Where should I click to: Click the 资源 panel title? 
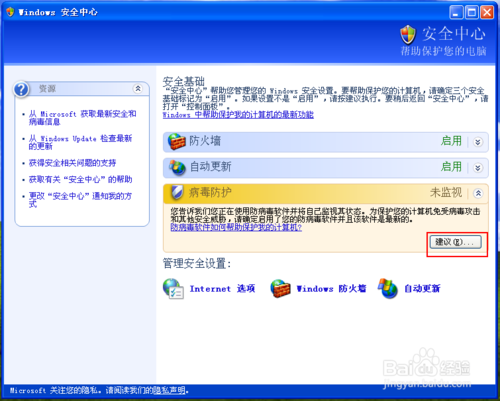[x=47, y=89]
